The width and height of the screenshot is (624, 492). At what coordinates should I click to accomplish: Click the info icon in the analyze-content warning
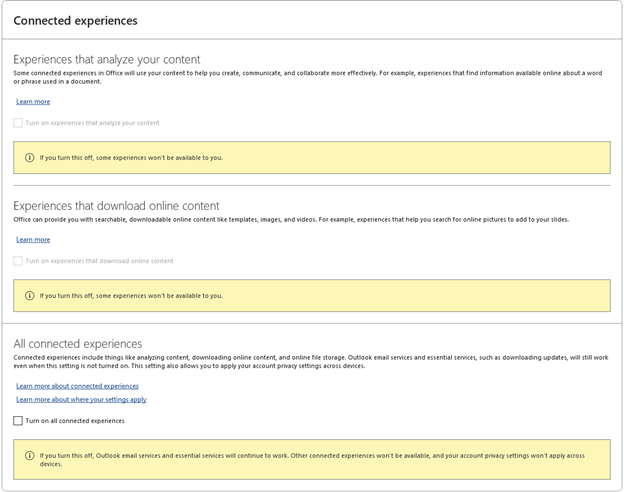(x=29, y=158)
